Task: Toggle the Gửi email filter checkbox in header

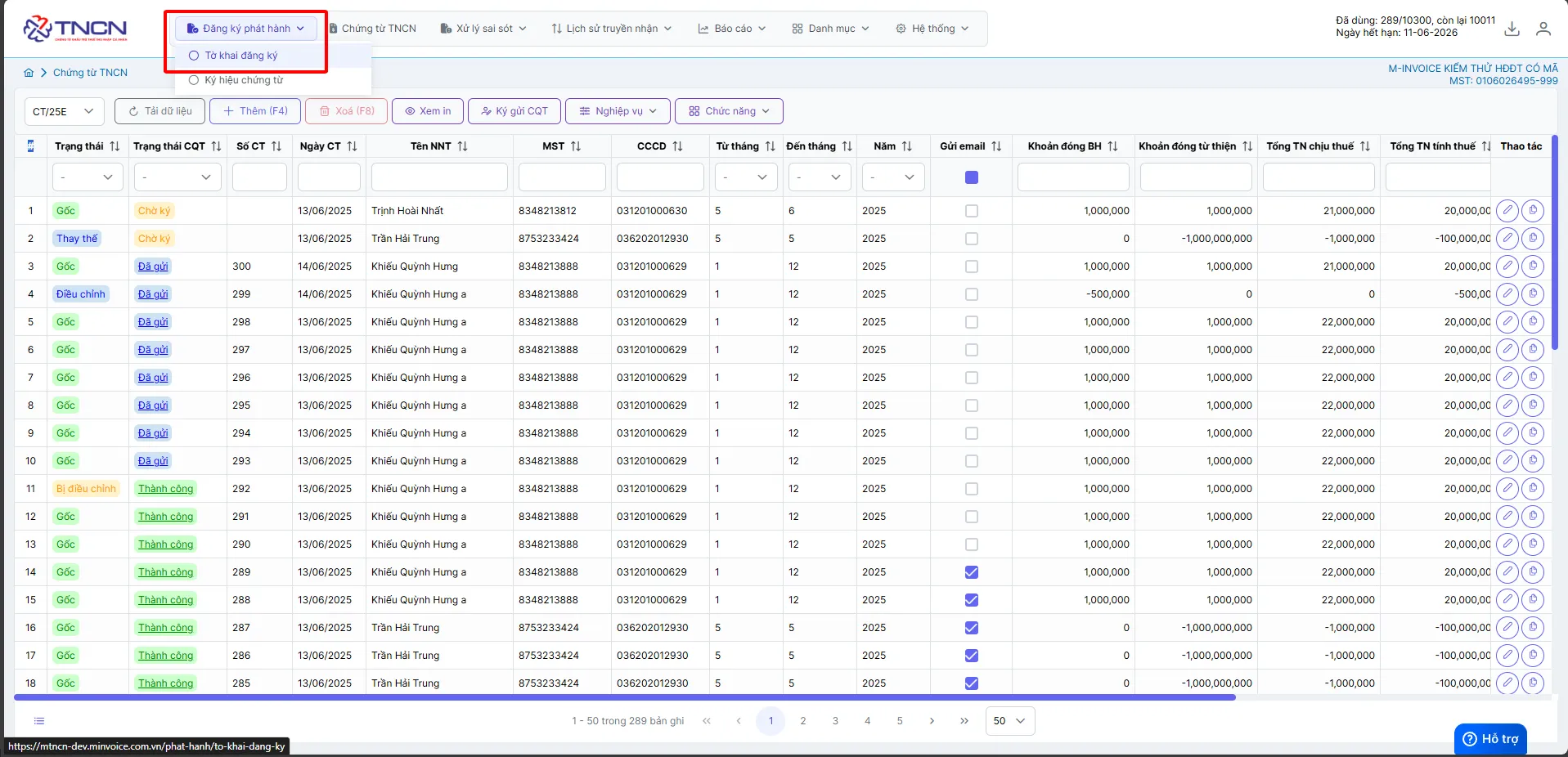Action: tap(972, 177)
